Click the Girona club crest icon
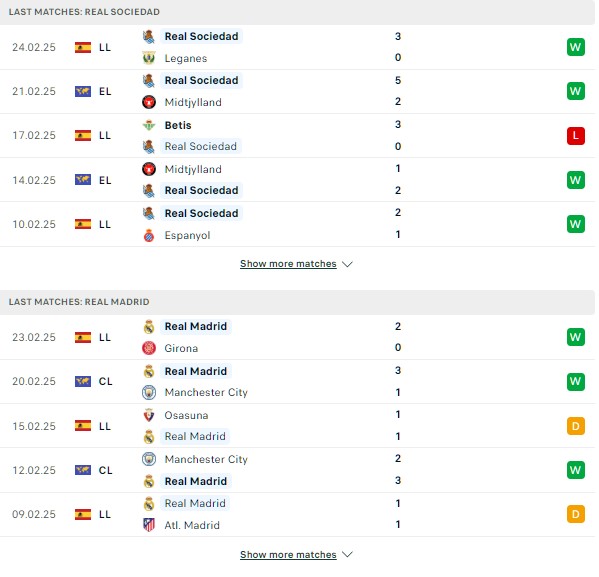Viewport: 599px width, 577px height. (x=149, y=348)
